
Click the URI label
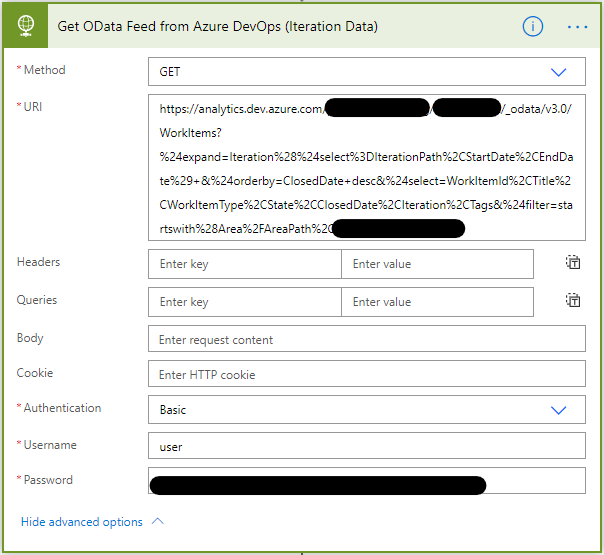point(33,107)
